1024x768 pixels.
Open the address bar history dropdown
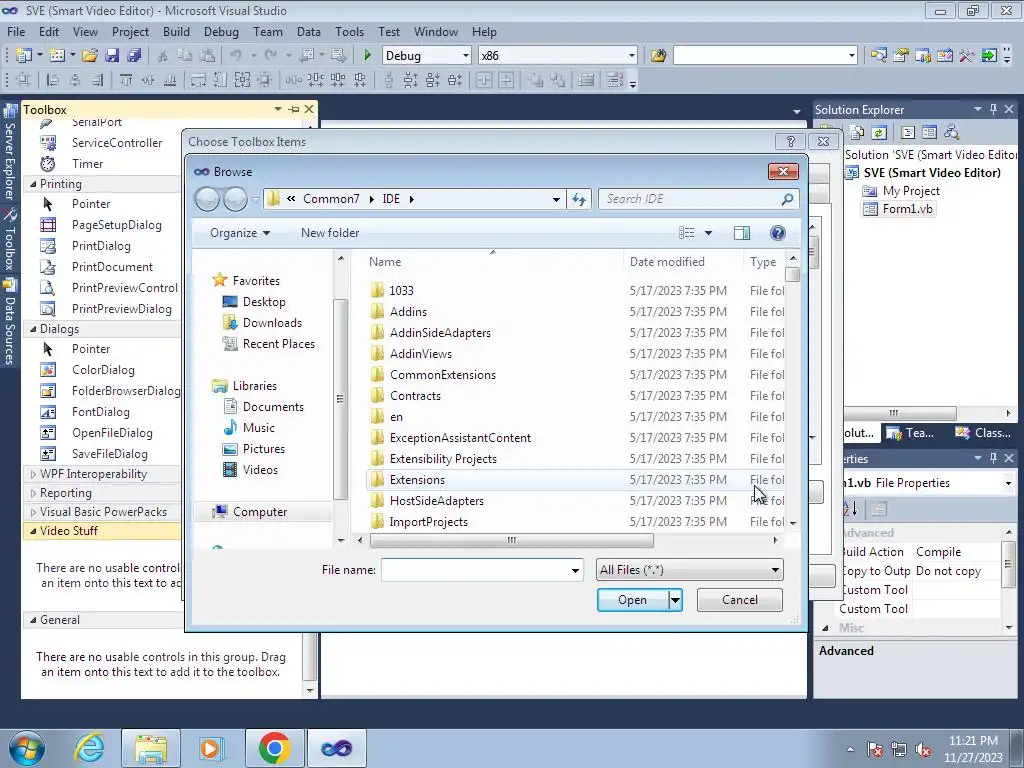point(556,199)
